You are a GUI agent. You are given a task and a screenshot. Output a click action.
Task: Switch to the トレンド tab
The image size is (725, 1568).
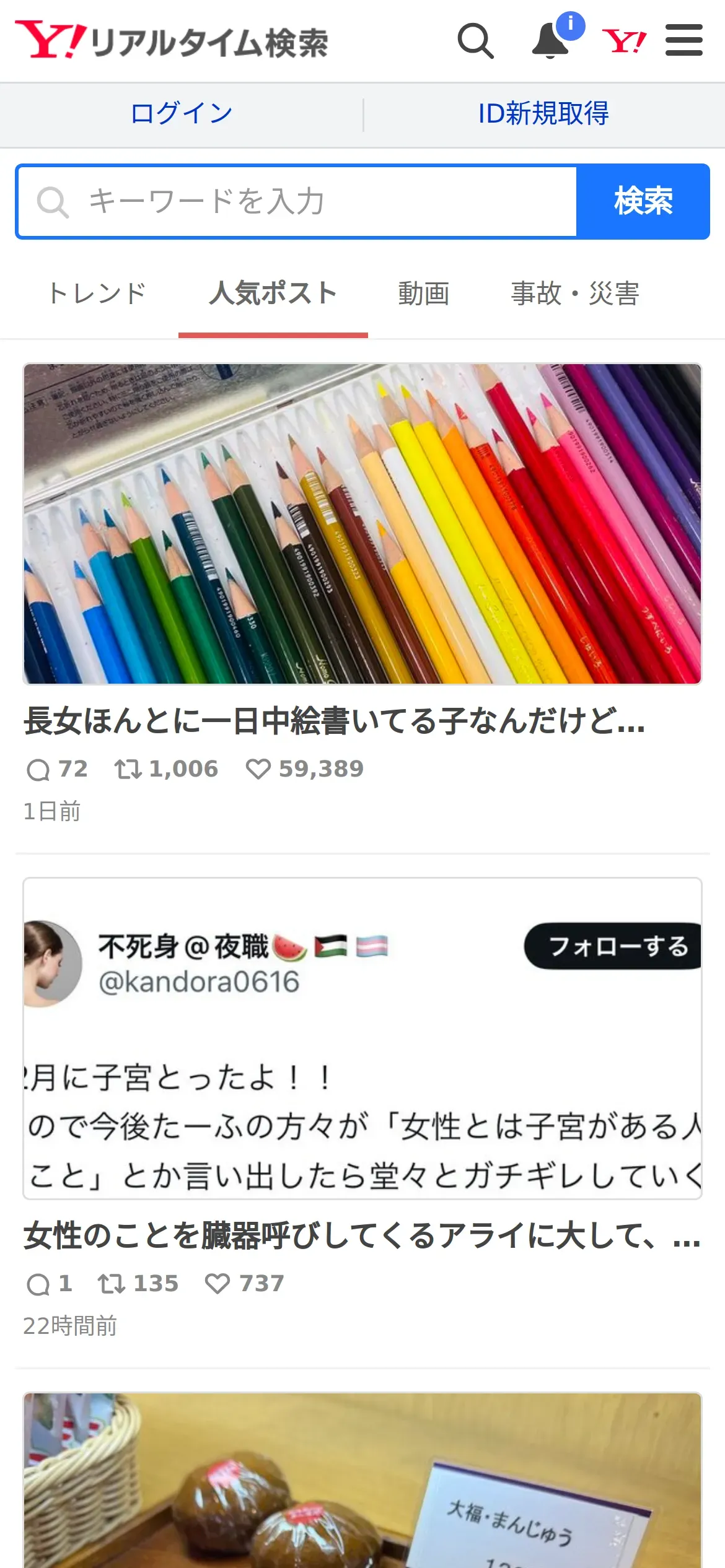point(97,294)
